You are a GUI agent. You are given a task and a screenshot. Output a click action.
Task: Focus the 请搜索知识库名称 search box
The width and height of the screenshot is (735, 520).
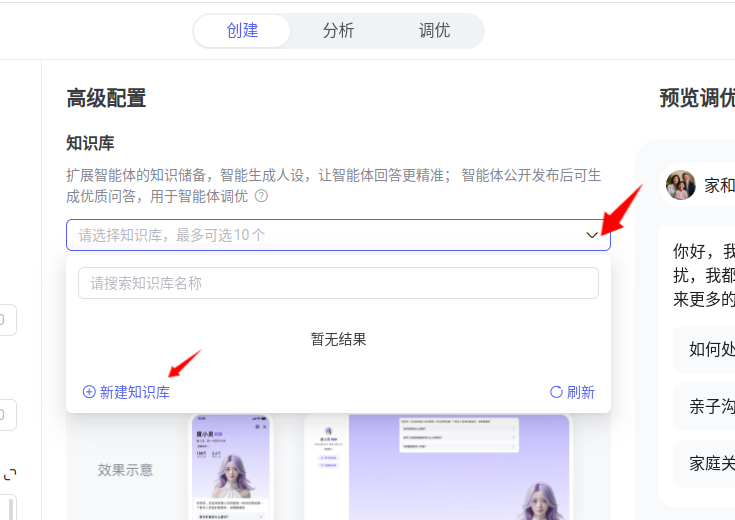pyautogui.click(x=338, y=283)
